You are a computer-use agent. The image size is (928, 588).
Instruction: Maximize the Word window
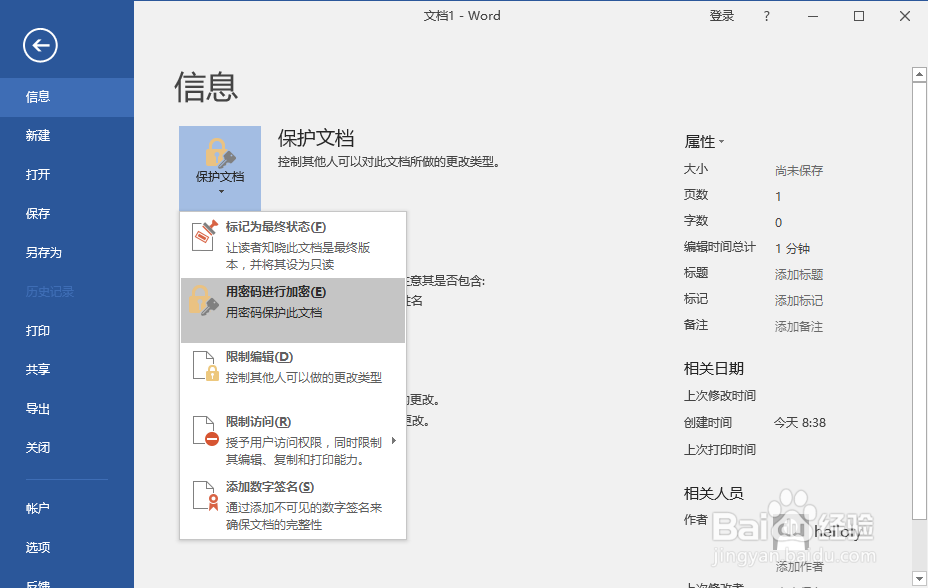click(x=859, y=16)
